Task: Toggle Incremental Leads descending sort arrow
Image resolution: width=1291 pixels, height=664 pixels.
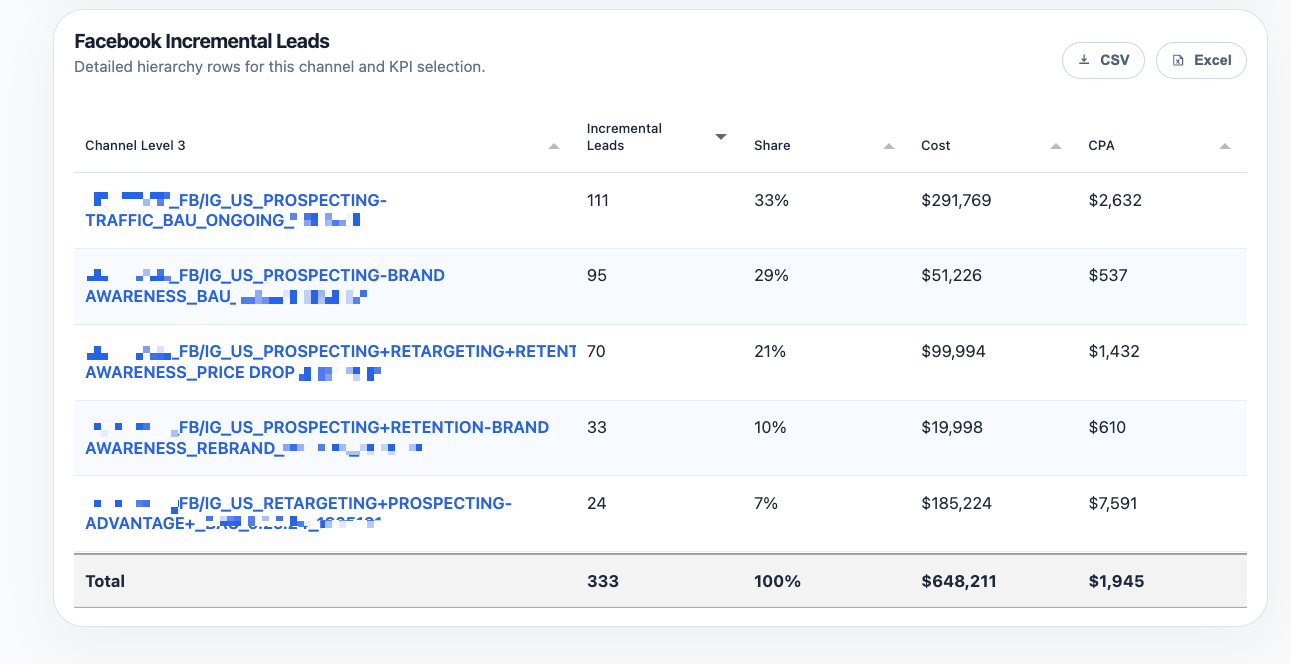Action: (721, 137)
